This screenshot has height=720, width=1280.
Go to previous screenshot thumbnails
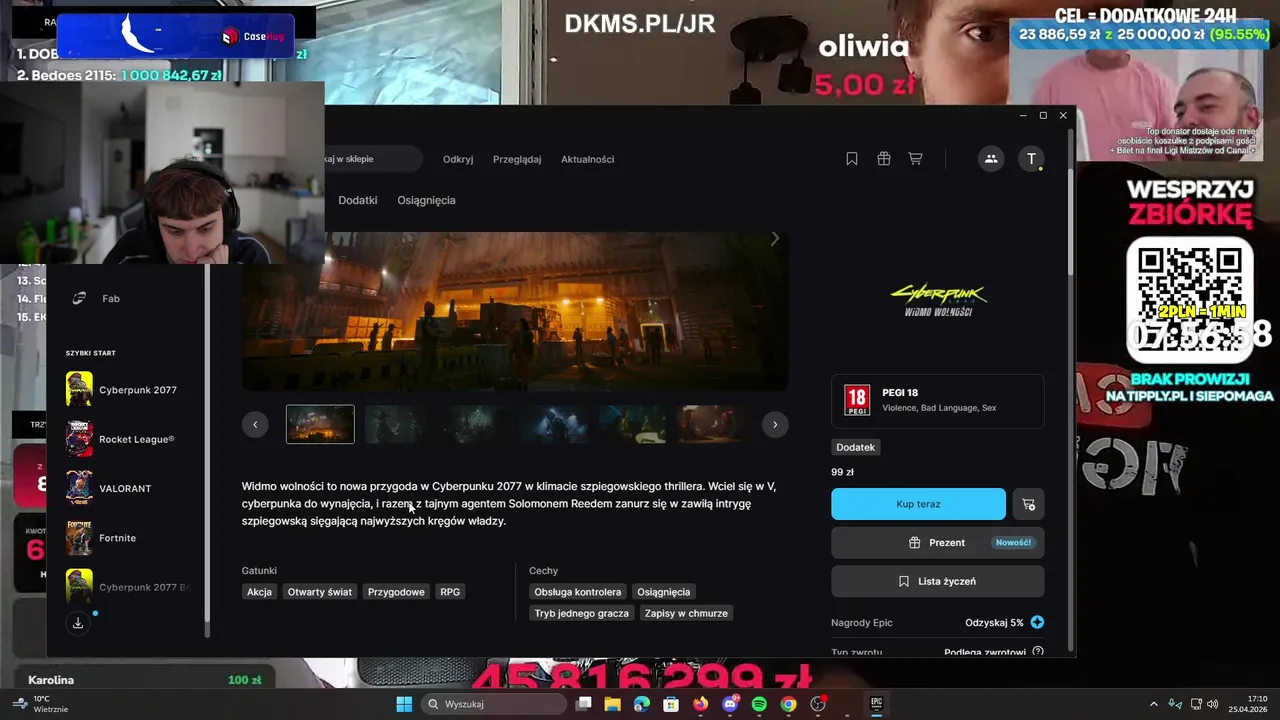255,424
